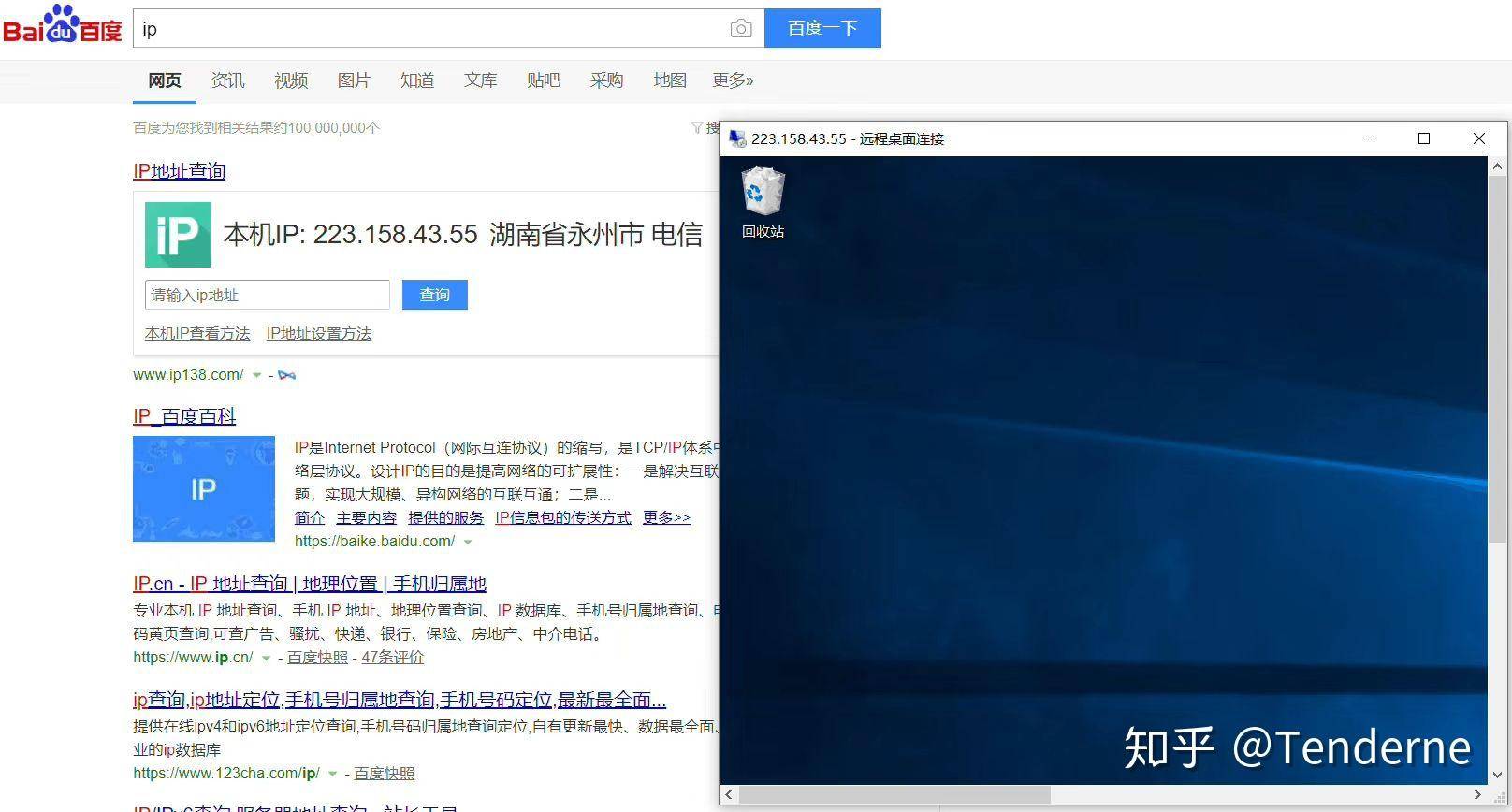Viewport: 1512px width, 812px height.
Task: Expand dropdown arrow next to www.ip138.com
Action: 257,375
